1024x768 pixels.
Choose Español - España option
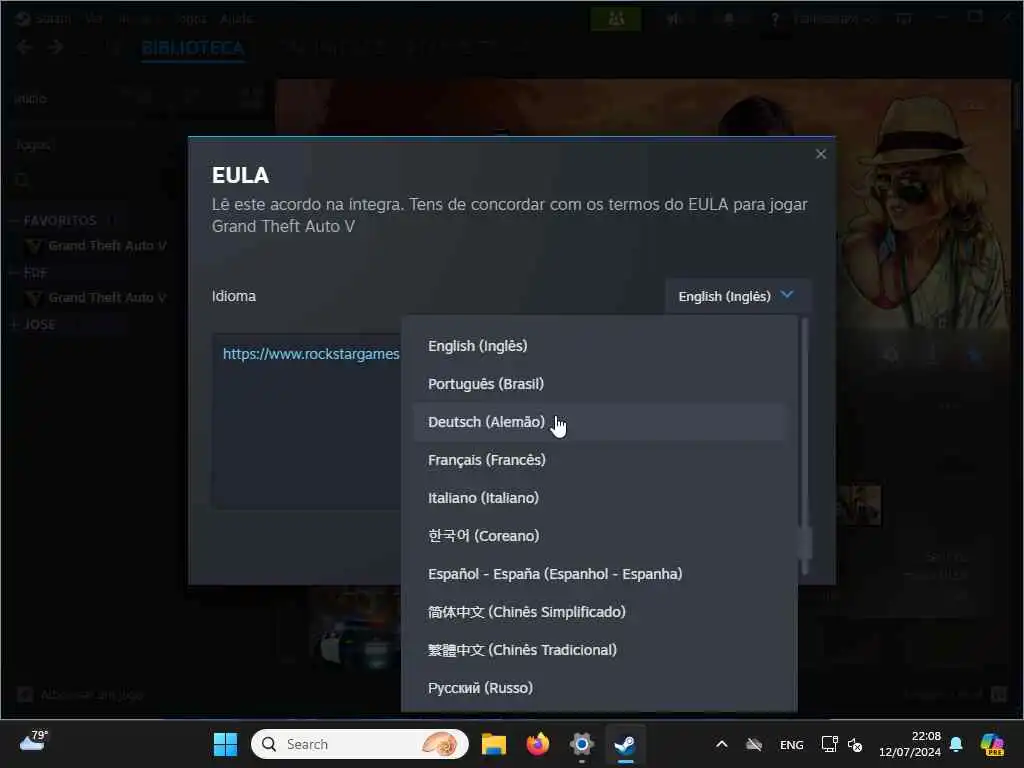pyautogui.click(x=599, y=573)
